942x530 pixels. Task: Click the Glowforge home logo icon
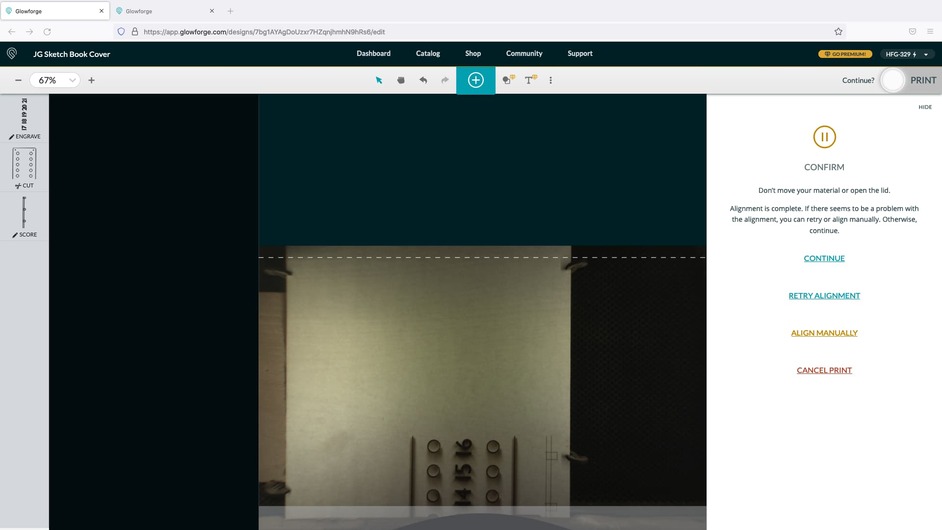12,54
